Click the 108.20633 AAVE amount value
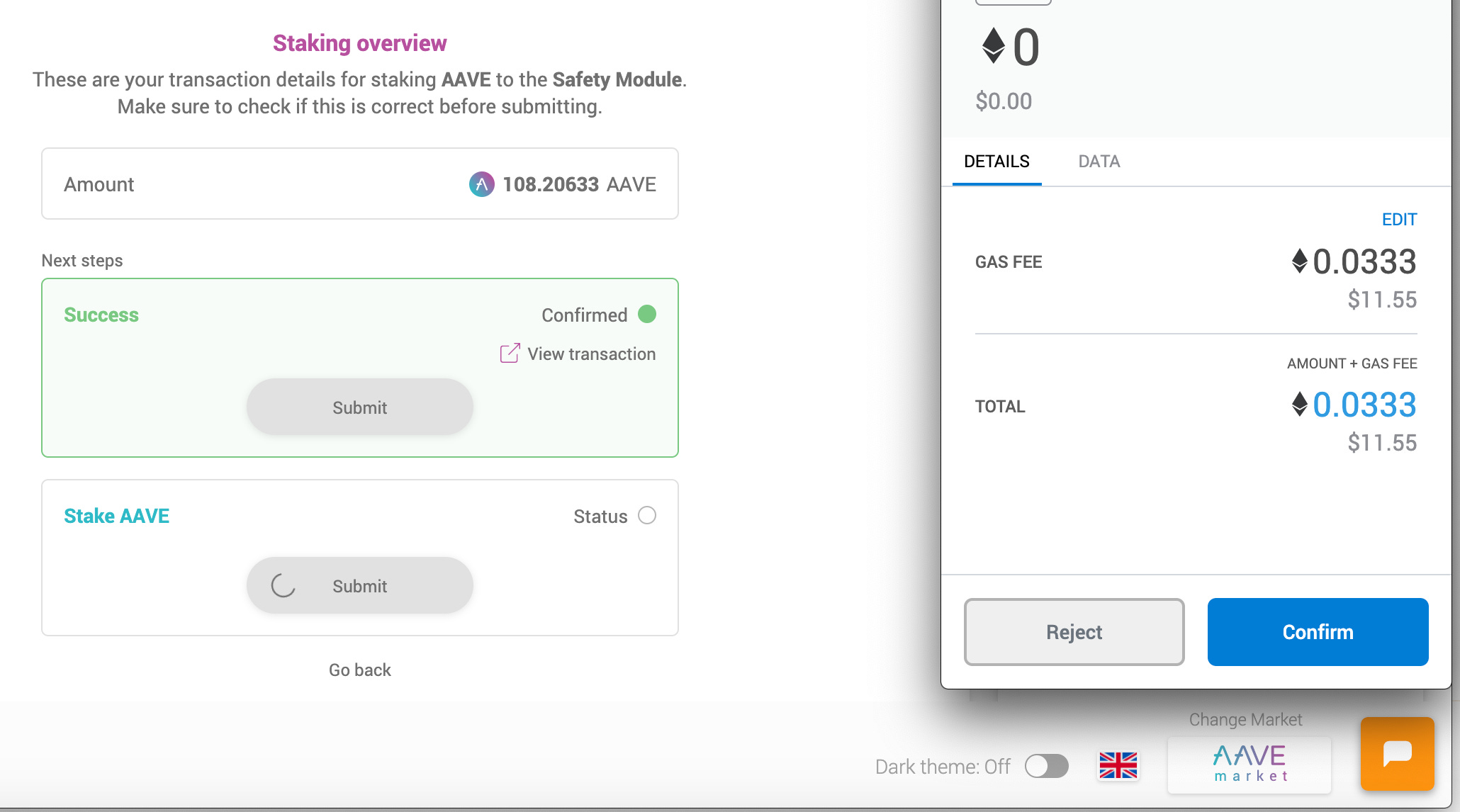The width and height of the screenshot is (1460, 812). coord(579,184)
